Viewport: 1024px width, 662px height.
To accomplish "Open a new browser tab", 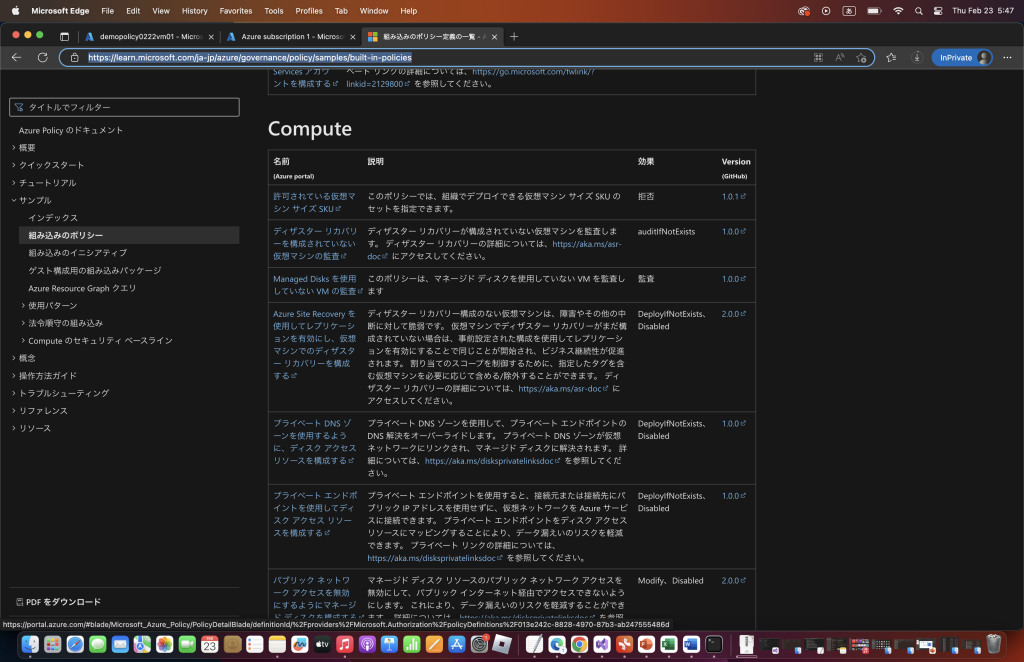I will click(x=514, y=37).
